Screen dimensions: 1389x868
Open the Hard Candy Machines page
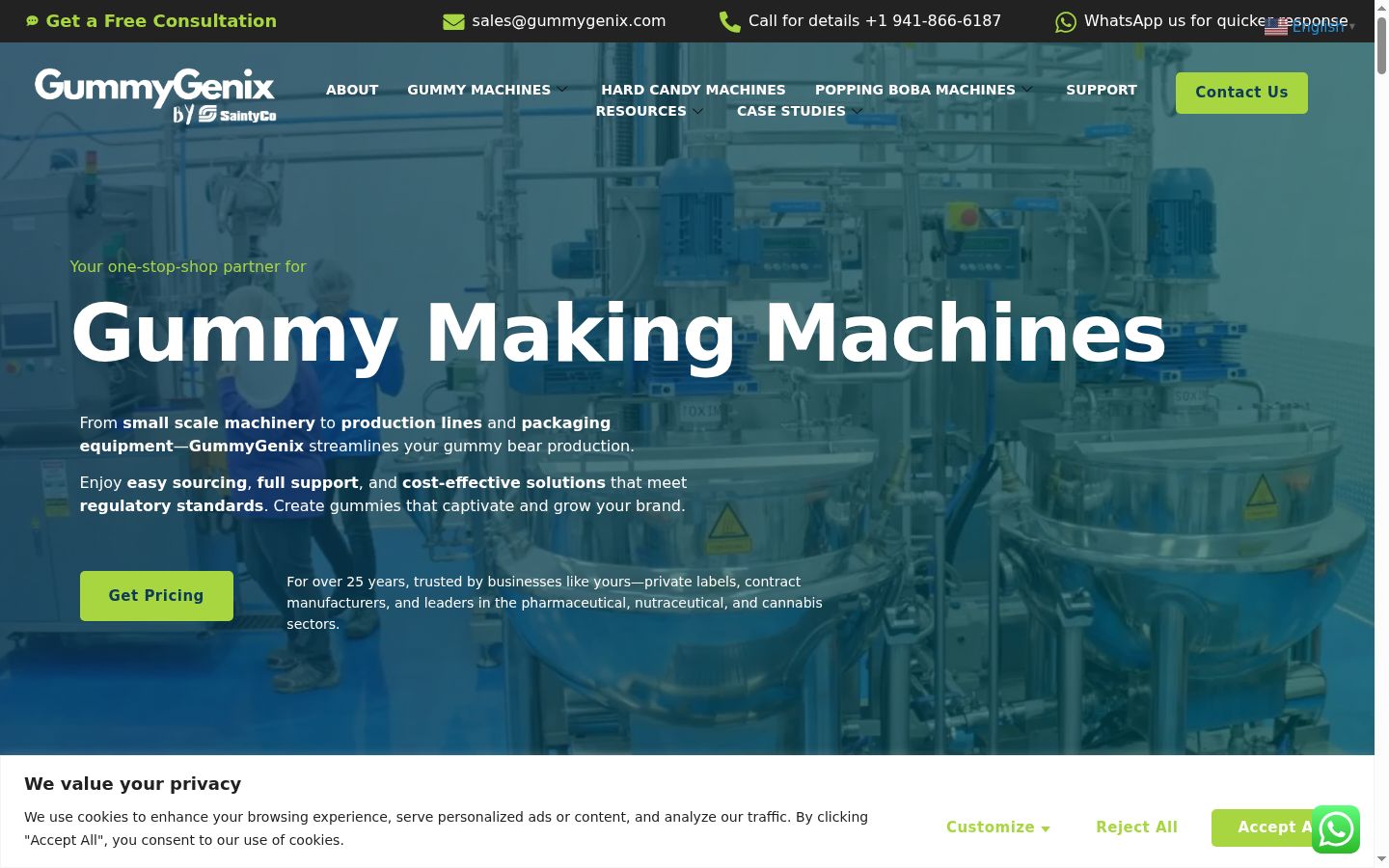tap(694, 90)
